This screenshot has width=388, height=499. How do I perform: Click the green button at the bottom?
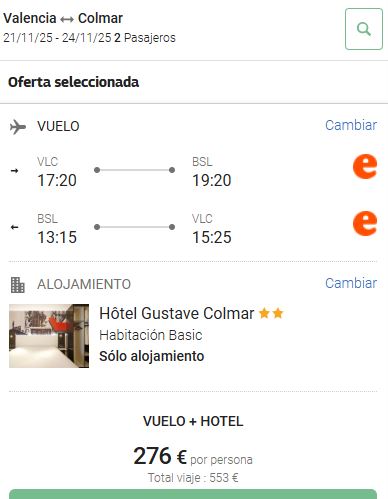(x=193, y=494)
